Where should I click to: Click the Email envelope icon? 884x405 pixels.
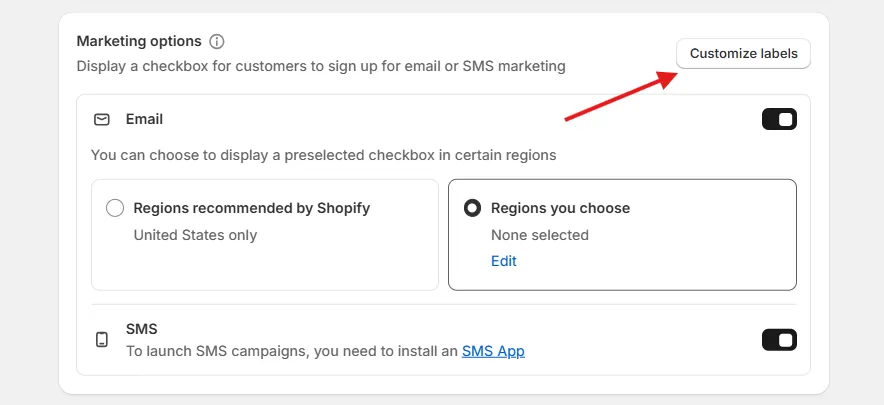[x=102, y=120]
